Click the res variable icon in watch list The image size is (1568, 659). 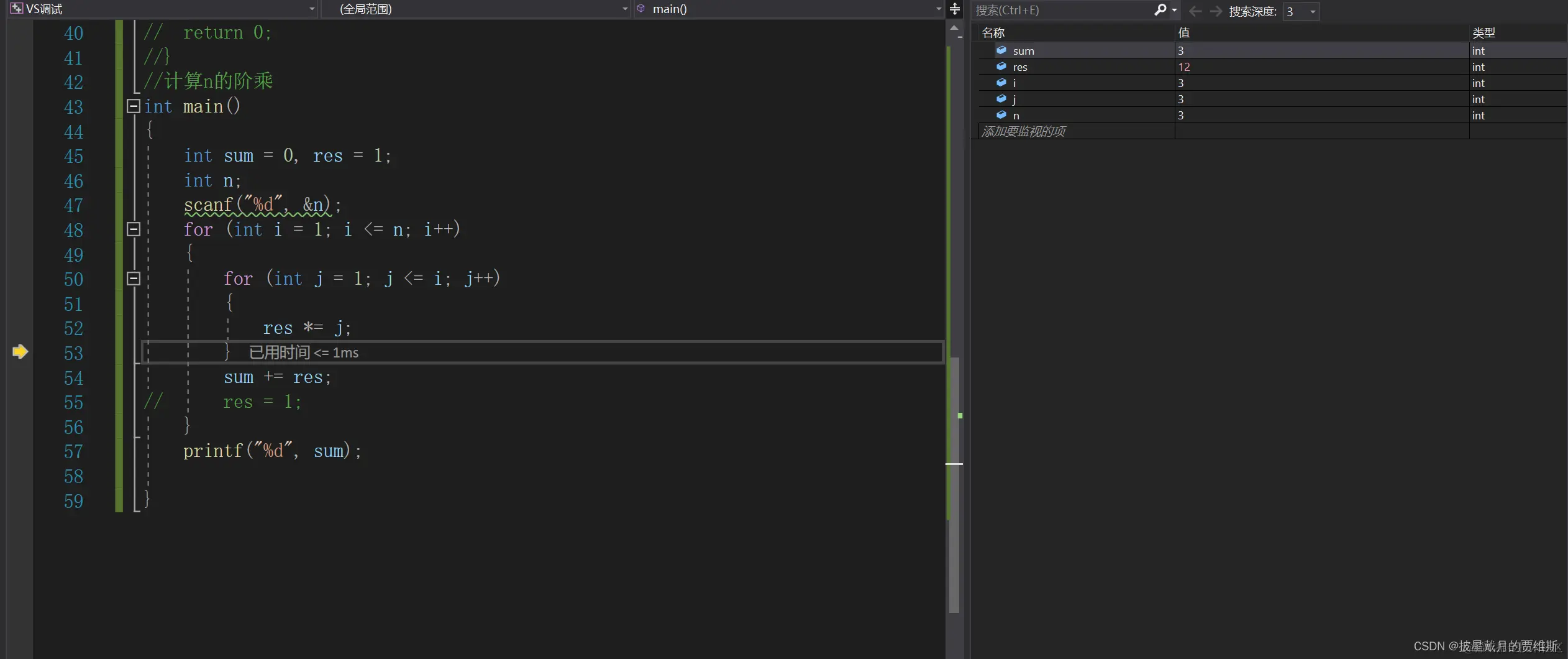click(1001, 66)
